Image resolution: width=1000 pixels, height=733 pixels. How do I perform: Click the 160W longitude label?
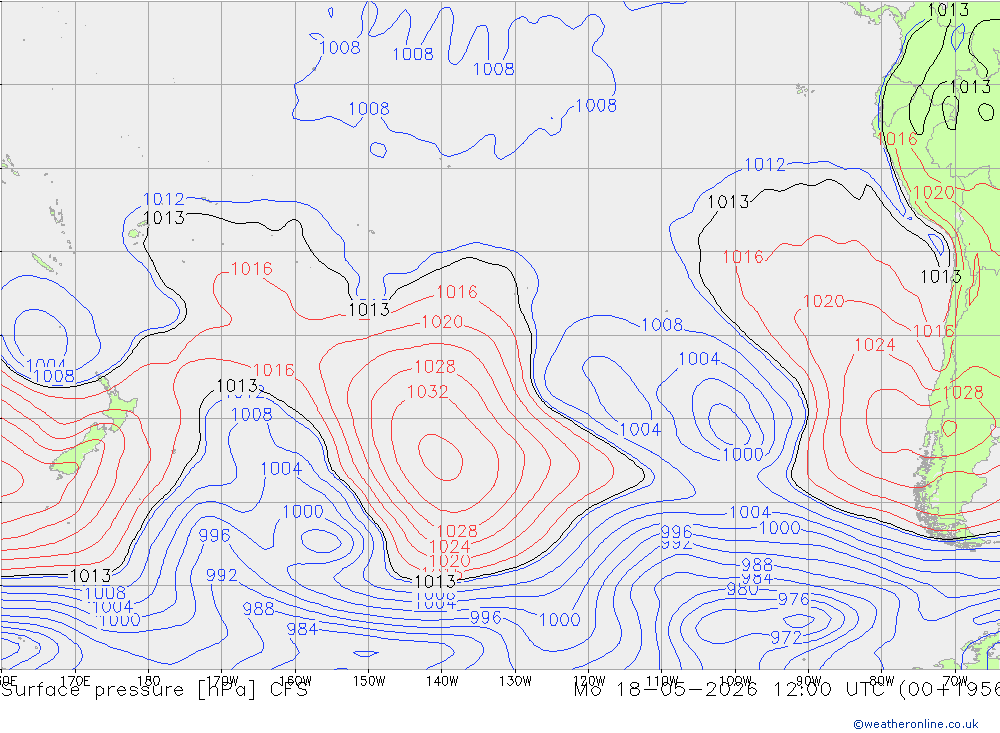[295, 681]
